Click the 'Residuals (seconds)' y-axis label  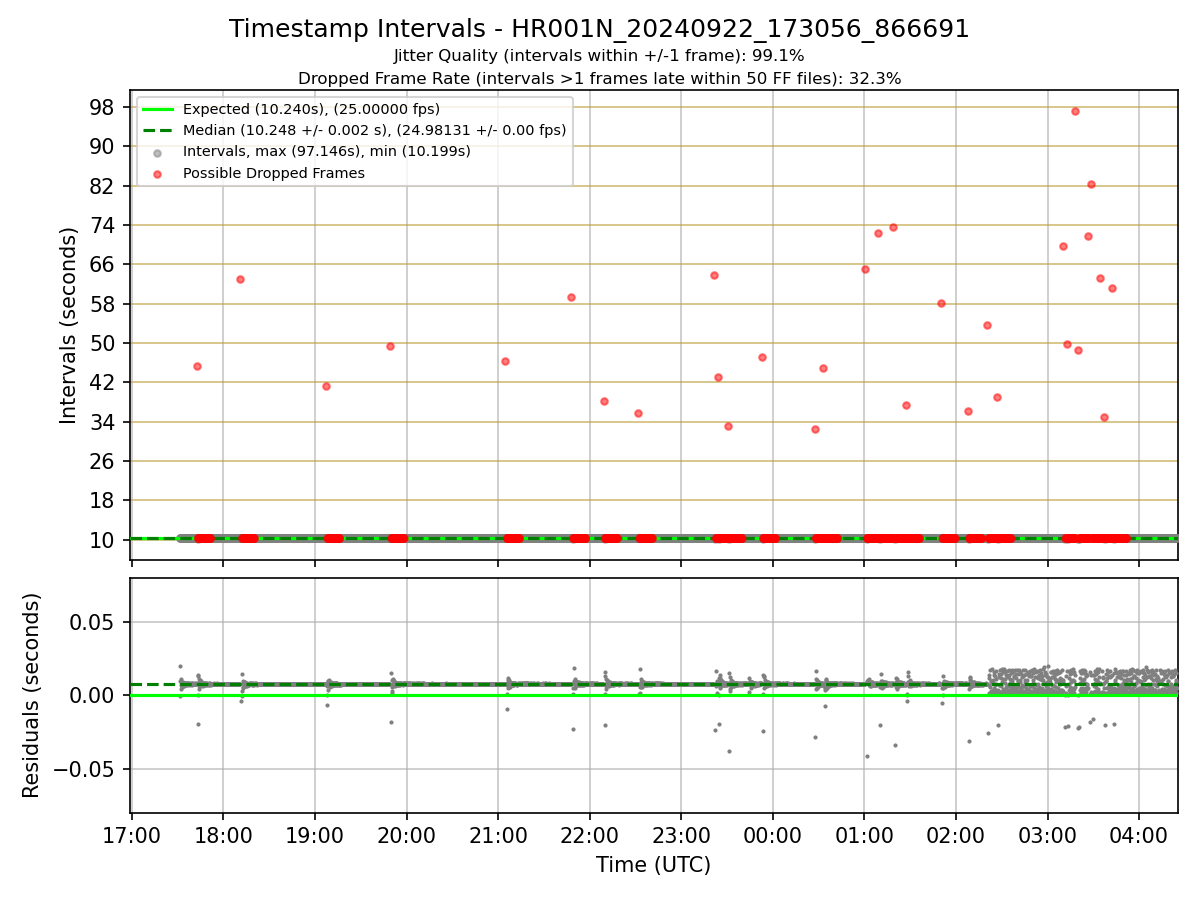point(32,695)
